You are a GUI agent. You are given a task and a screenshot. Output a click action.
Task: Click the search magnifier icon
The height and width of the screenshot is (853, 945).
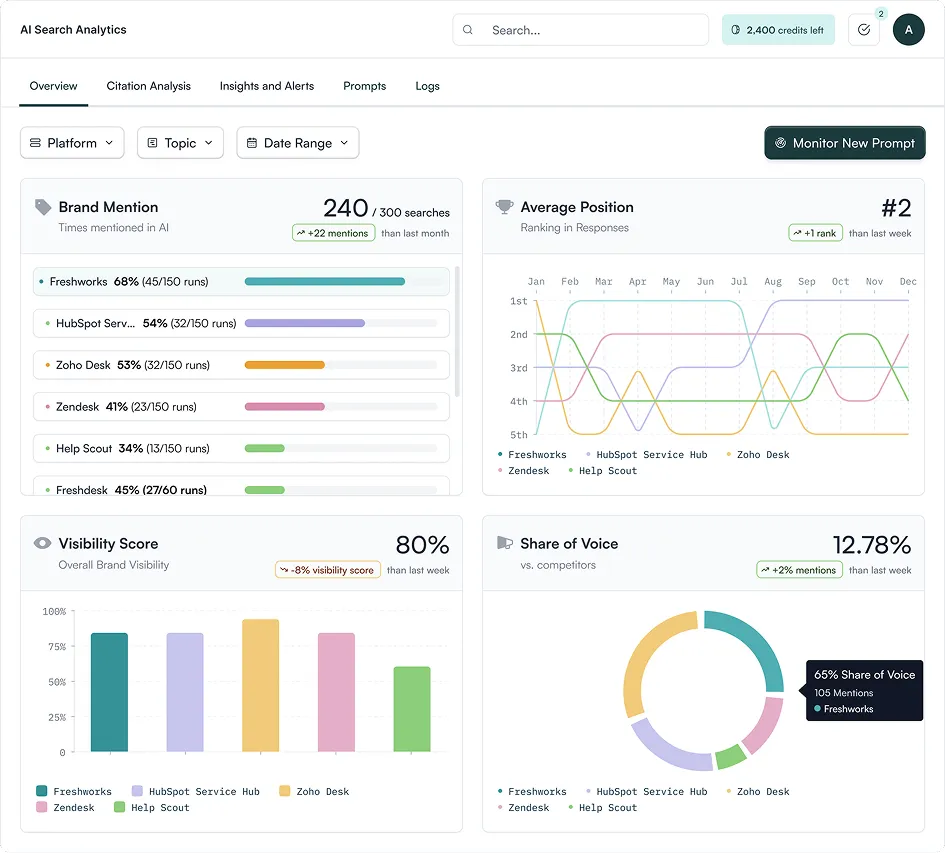point(468,30)
